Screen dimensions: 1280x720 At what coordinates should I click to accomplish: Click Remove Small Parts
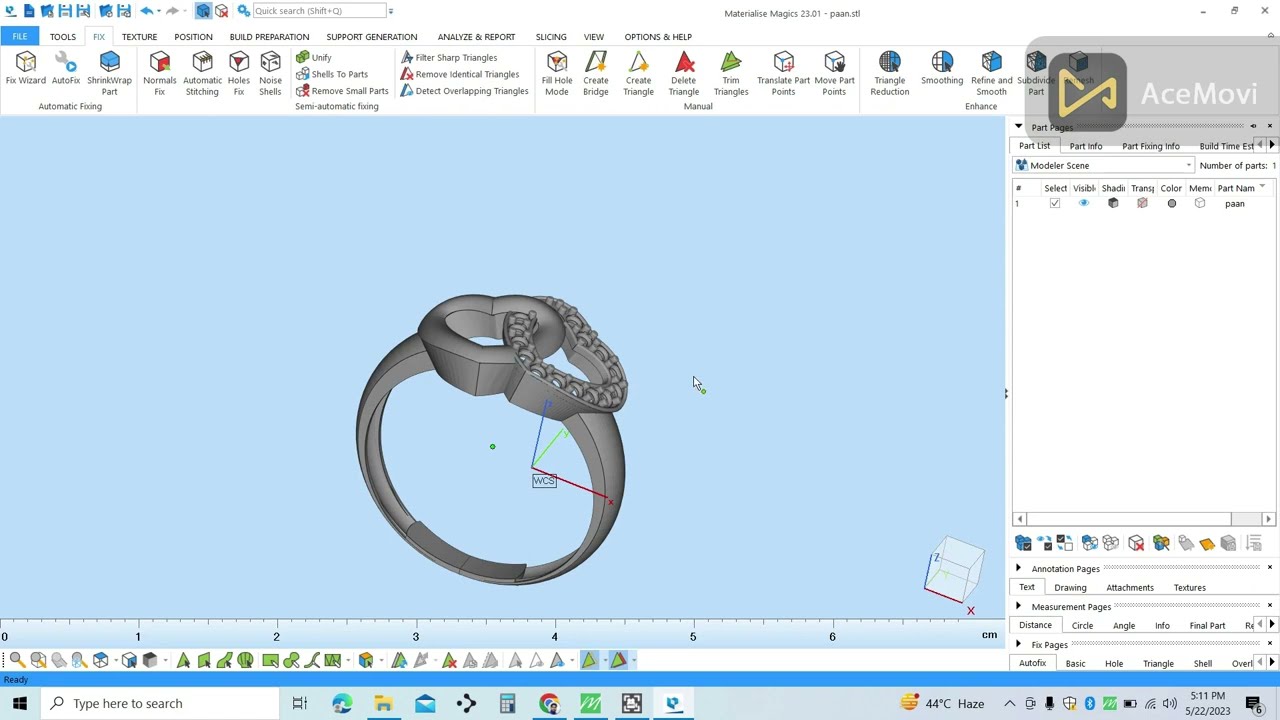click(342, 91)
